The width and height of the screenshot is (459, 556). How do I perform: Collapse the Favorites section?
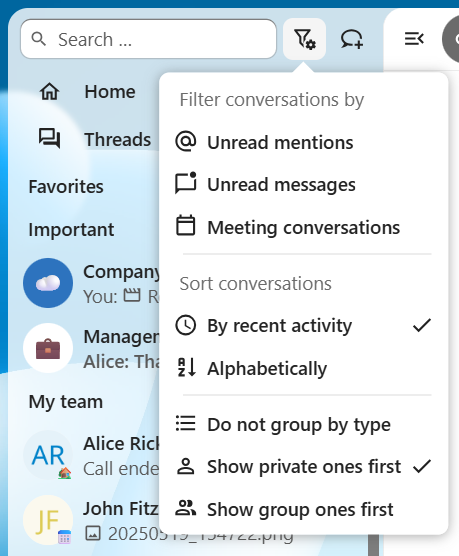pyautogui.click(x=66, y=187)
